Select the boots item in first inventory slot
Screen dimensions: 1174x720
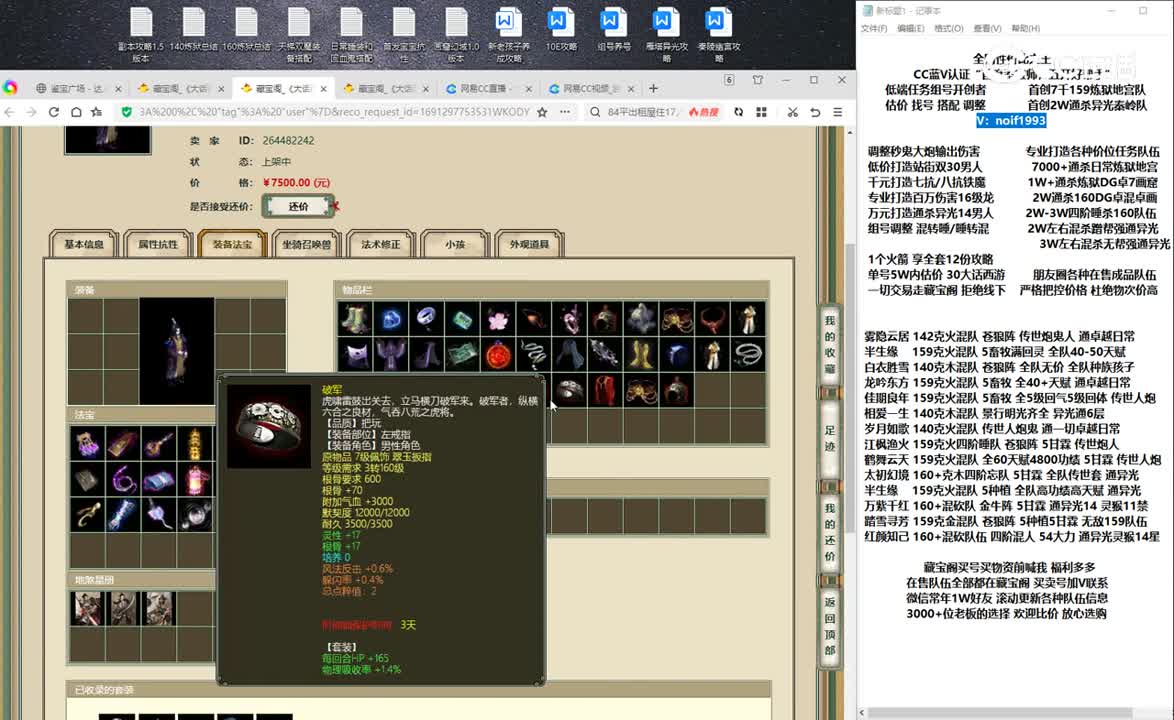(355, 320)
